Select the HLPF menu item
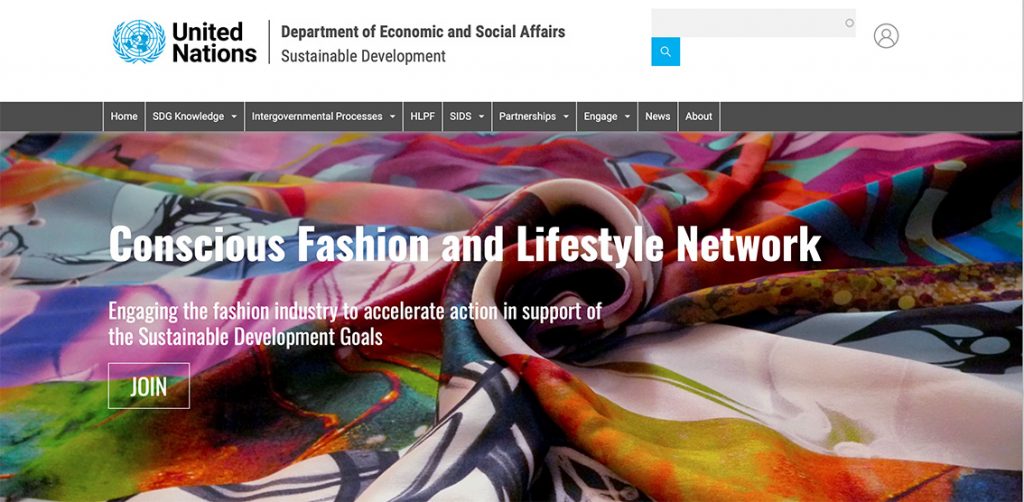Screen dimensions: 1024x502 [423, 116]
